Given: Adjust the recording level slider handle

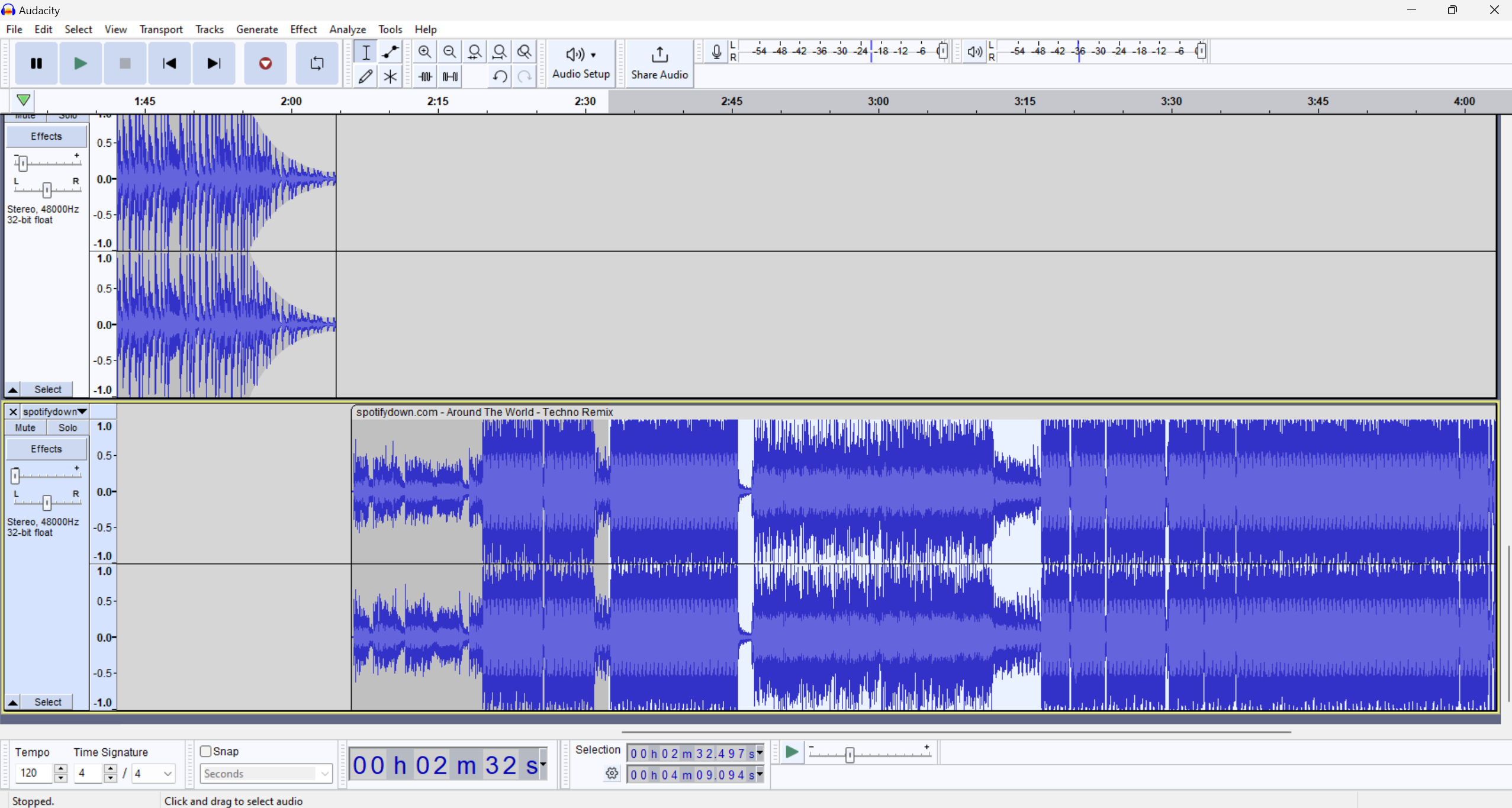Looking at the screenshot, I should pos(942,51).
